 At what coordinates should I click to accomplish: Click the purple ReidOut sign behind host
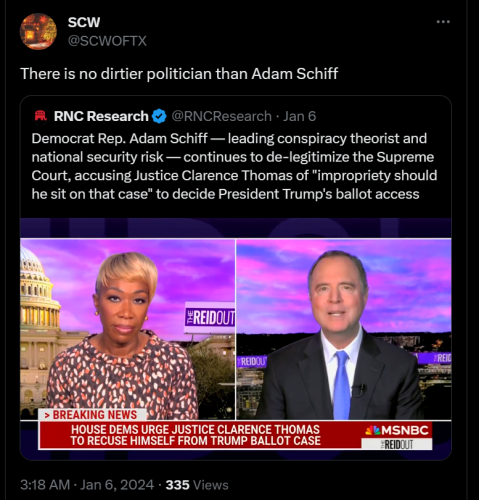(210, 318)
